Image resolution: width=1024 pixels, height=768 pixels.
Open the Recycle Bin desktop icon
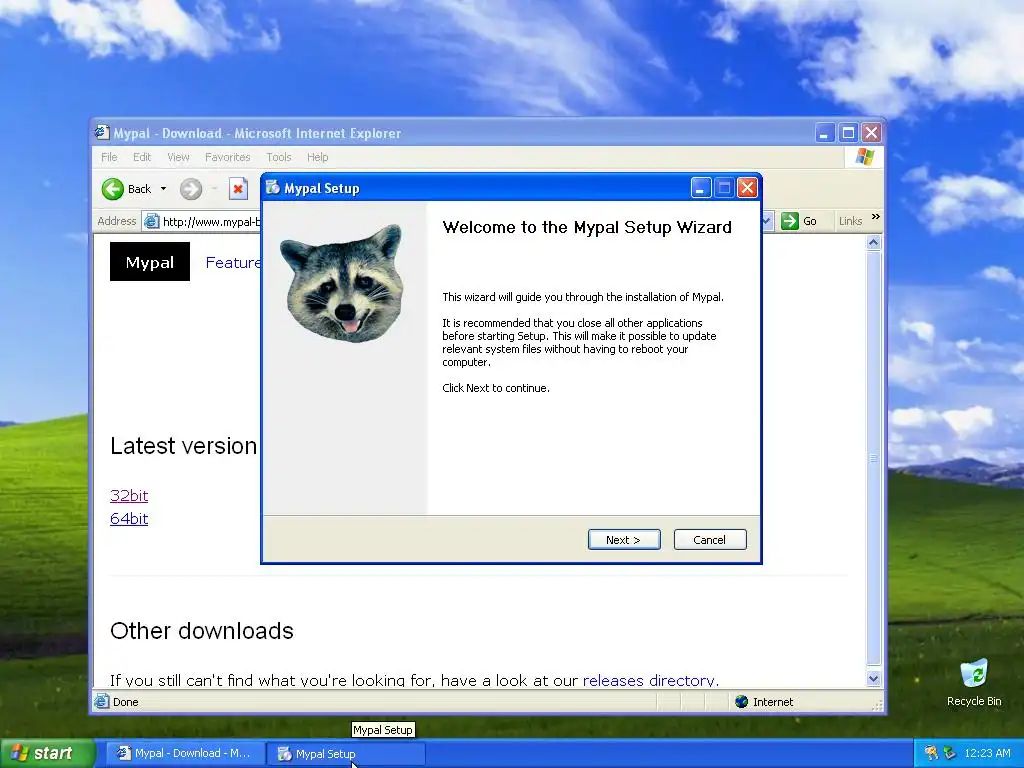click(x=974, y=682)
